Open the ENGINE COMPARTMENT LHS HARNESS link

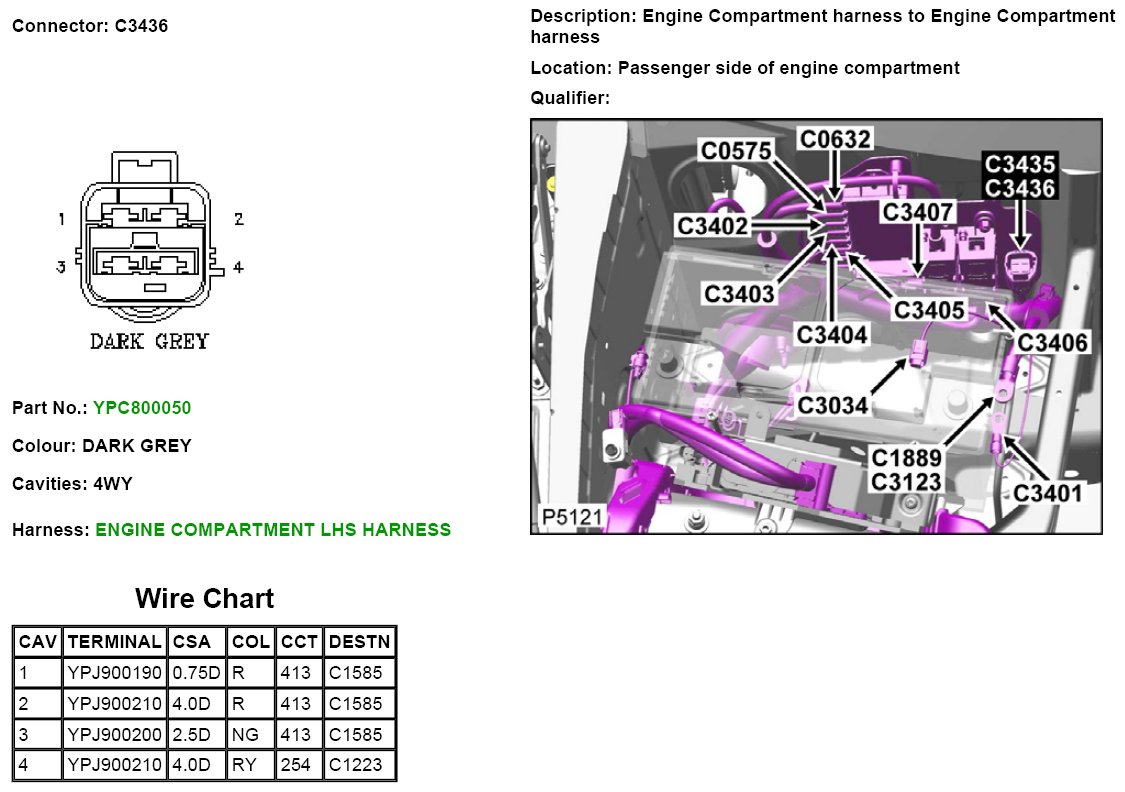(x=273, y=530)
